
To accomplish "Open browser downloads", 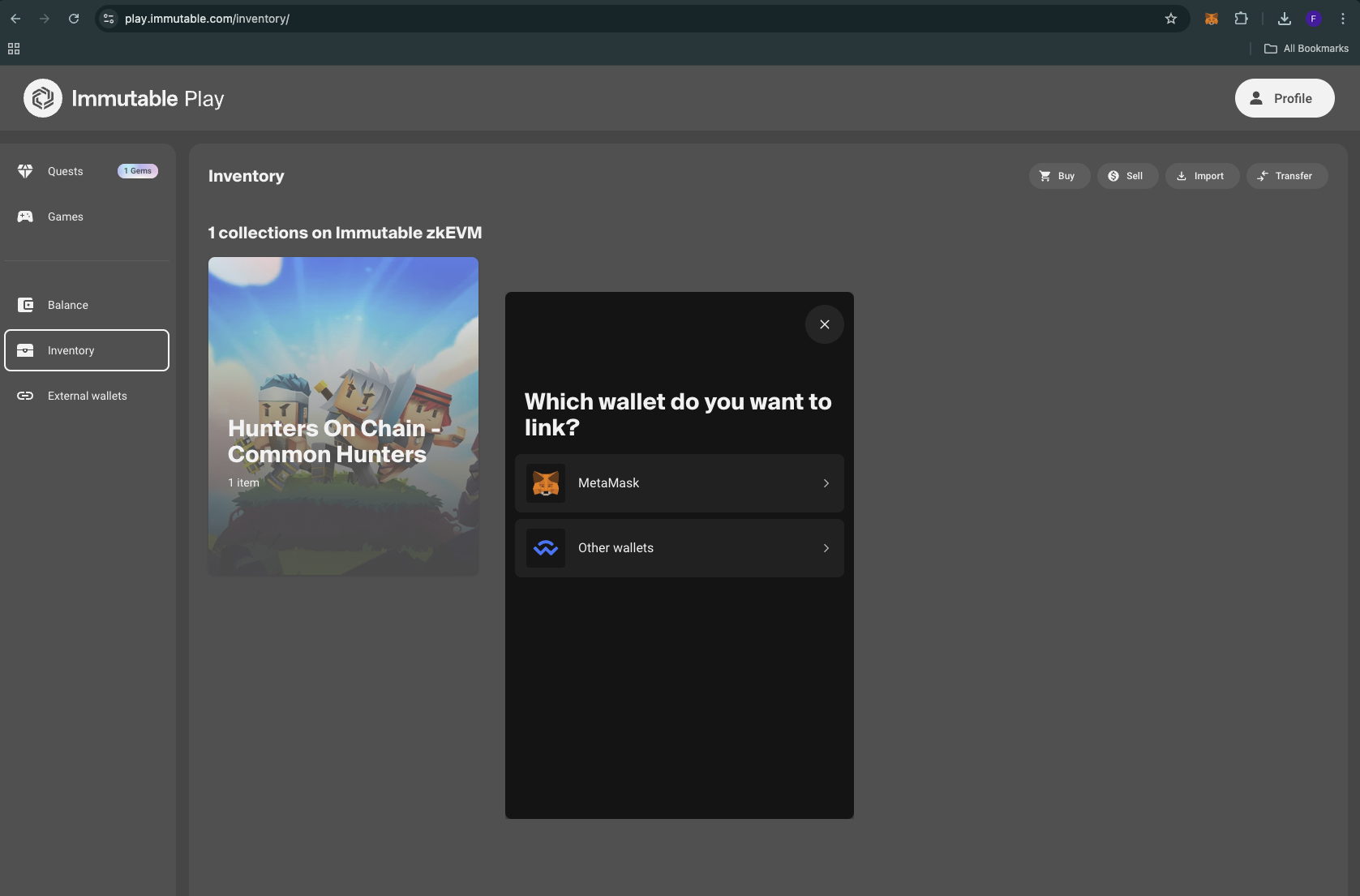I will [1285, 19].
